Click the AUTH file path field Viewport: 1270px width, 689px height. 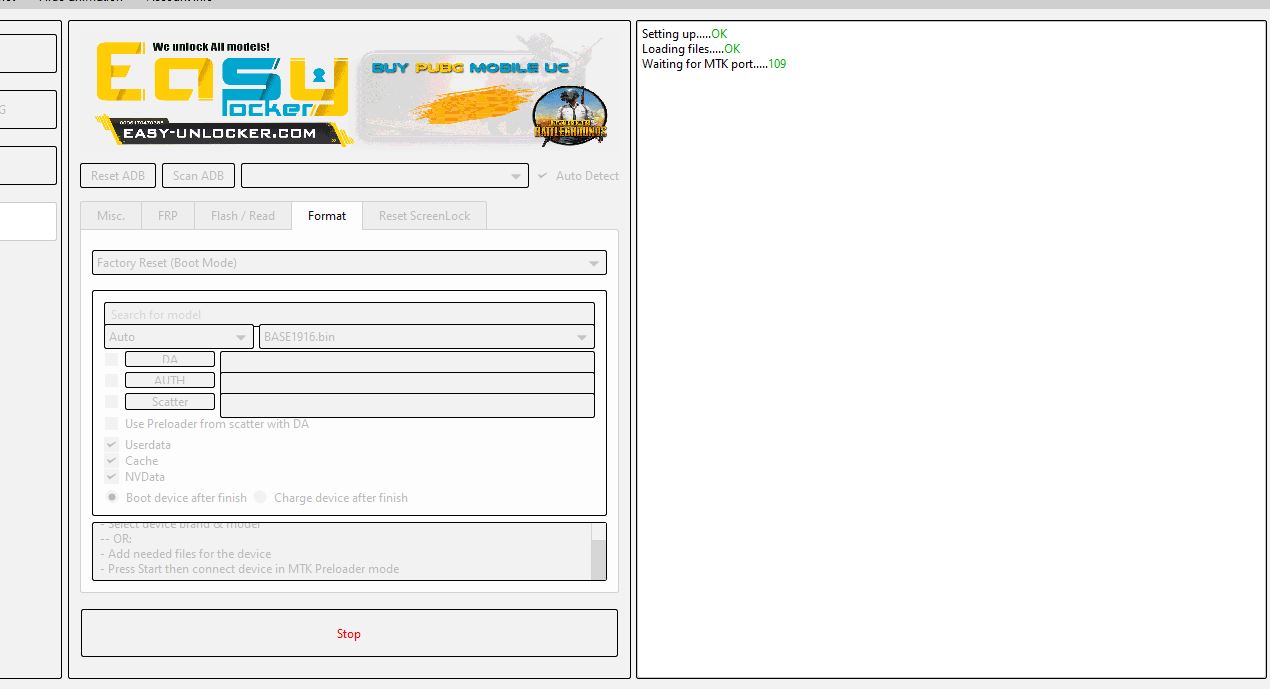click(407, 382)
